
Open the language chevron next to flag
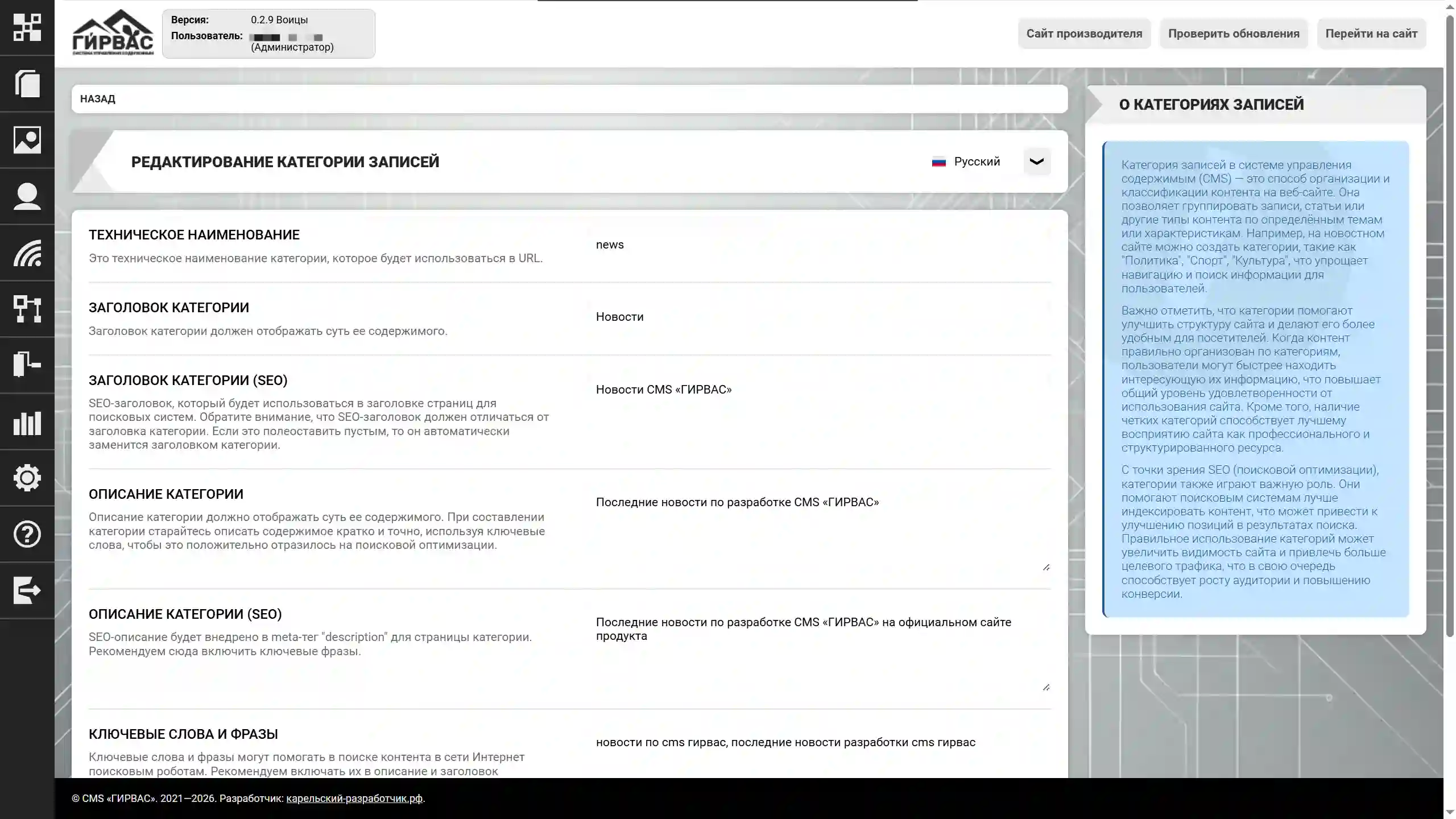[x=1036, y=162]
